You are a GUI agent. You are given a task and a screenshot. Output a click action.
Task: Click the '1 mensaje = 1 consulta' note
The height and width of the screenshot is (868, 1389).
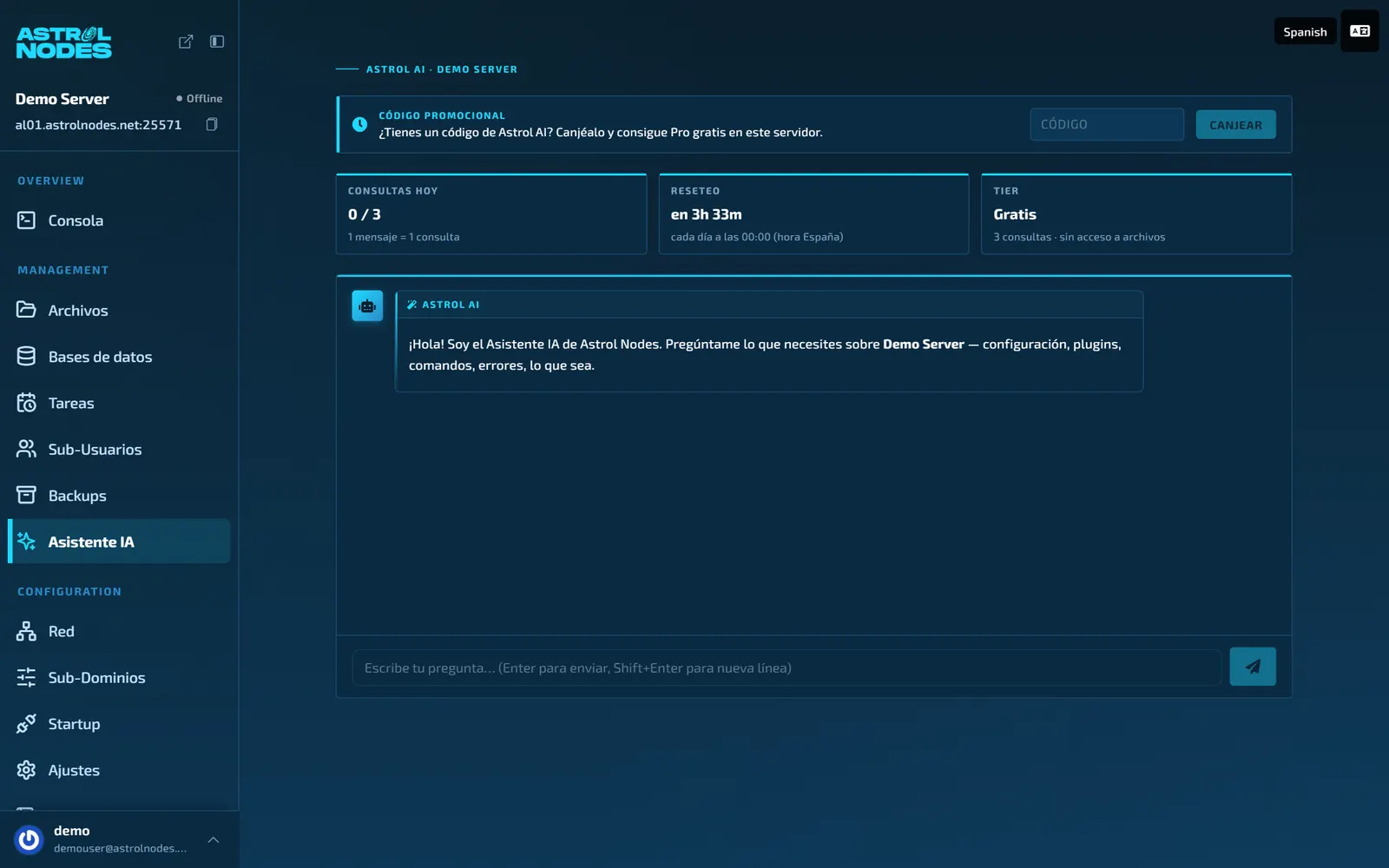404,237
